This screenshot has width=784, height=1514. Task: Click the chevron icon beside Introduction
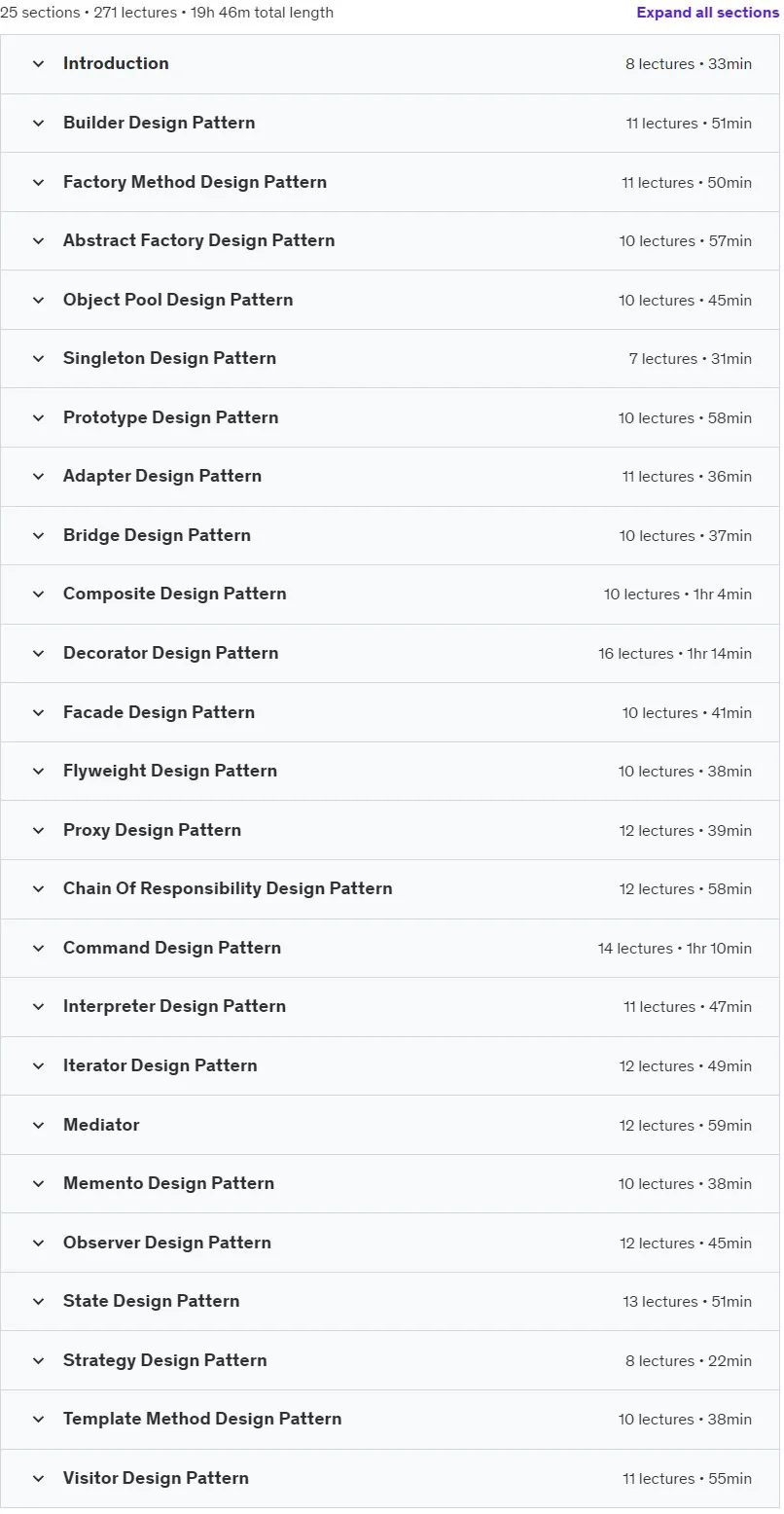point(39,64)
